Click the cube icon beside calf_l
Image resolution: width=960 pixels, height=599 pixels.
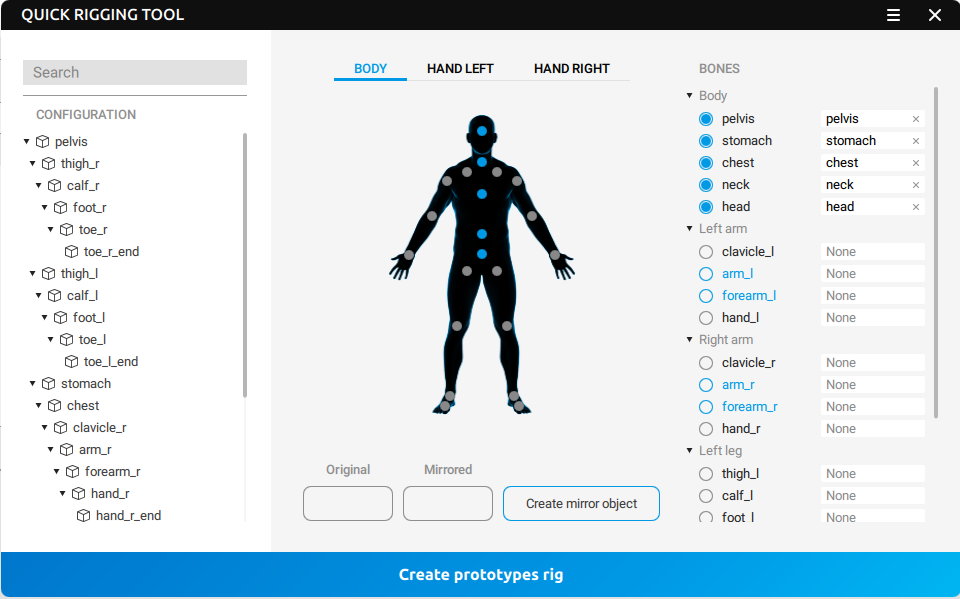(x=54, y=296)
